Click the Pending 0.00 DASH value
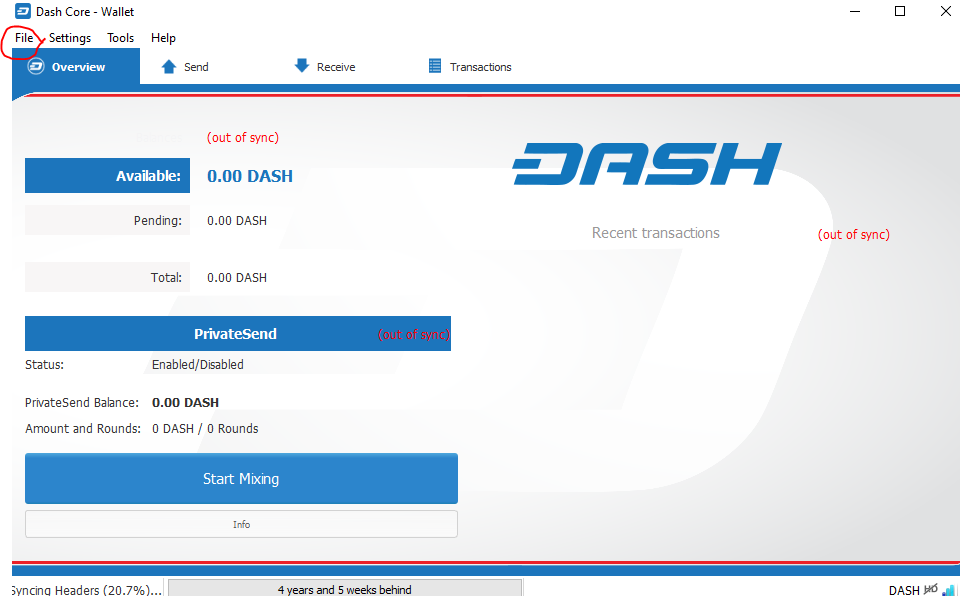 237,221
